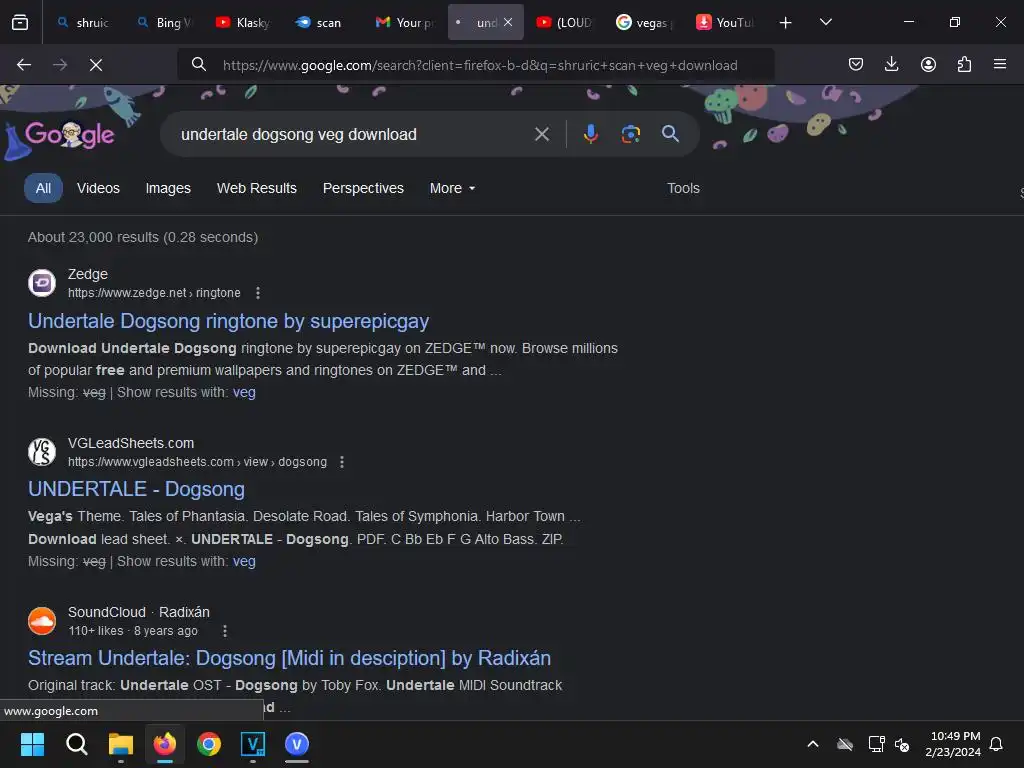1024x768 pixels.
Task: Switch to the vegas Google tab
Action: click(644, 23)
